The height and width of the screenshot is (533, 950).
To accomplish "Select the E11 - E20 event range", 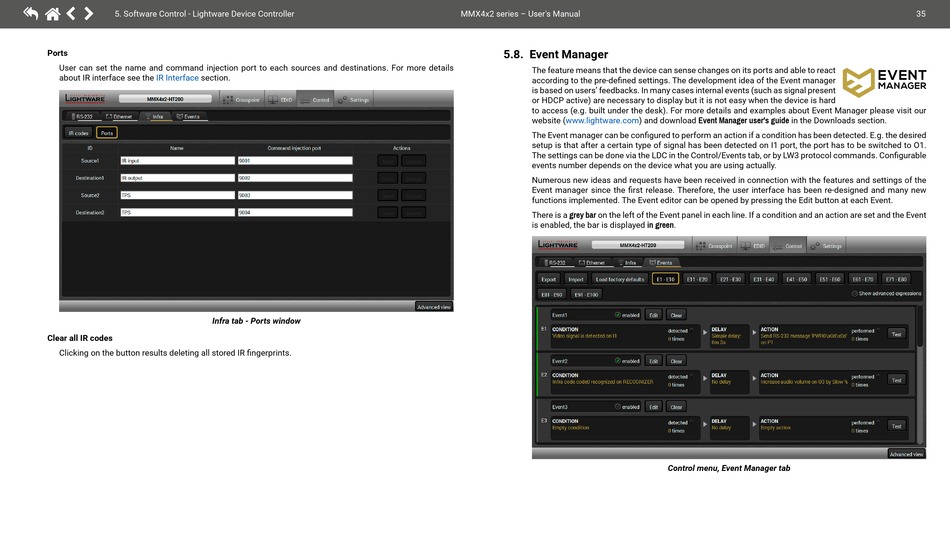I will tap(697, 279).
